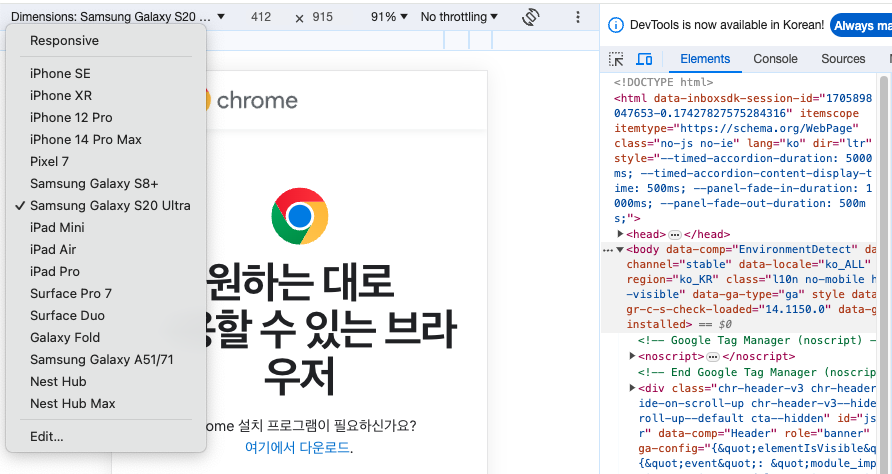Click the ellipsis inside the noscript tag
Screen dimensions: 892x474
[713, 357]
